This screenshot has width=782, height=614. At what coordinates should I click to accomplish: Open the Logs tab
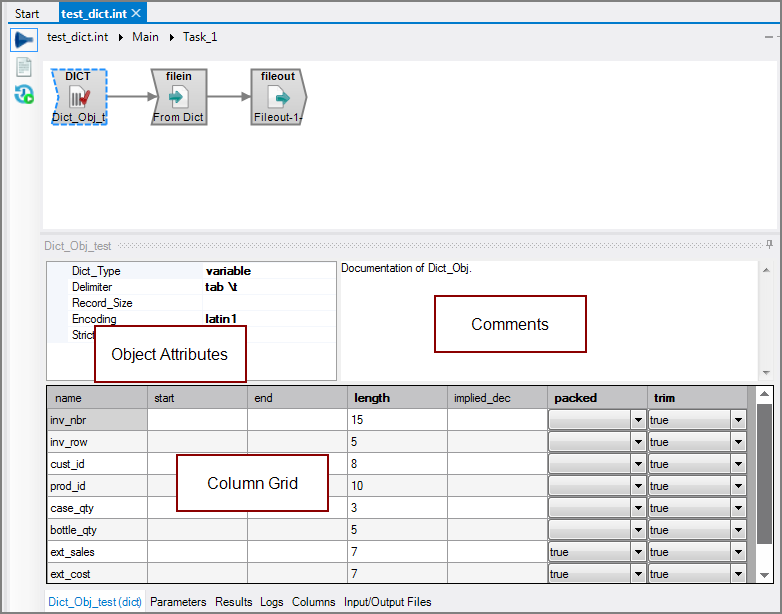click(x=271, y=602)
